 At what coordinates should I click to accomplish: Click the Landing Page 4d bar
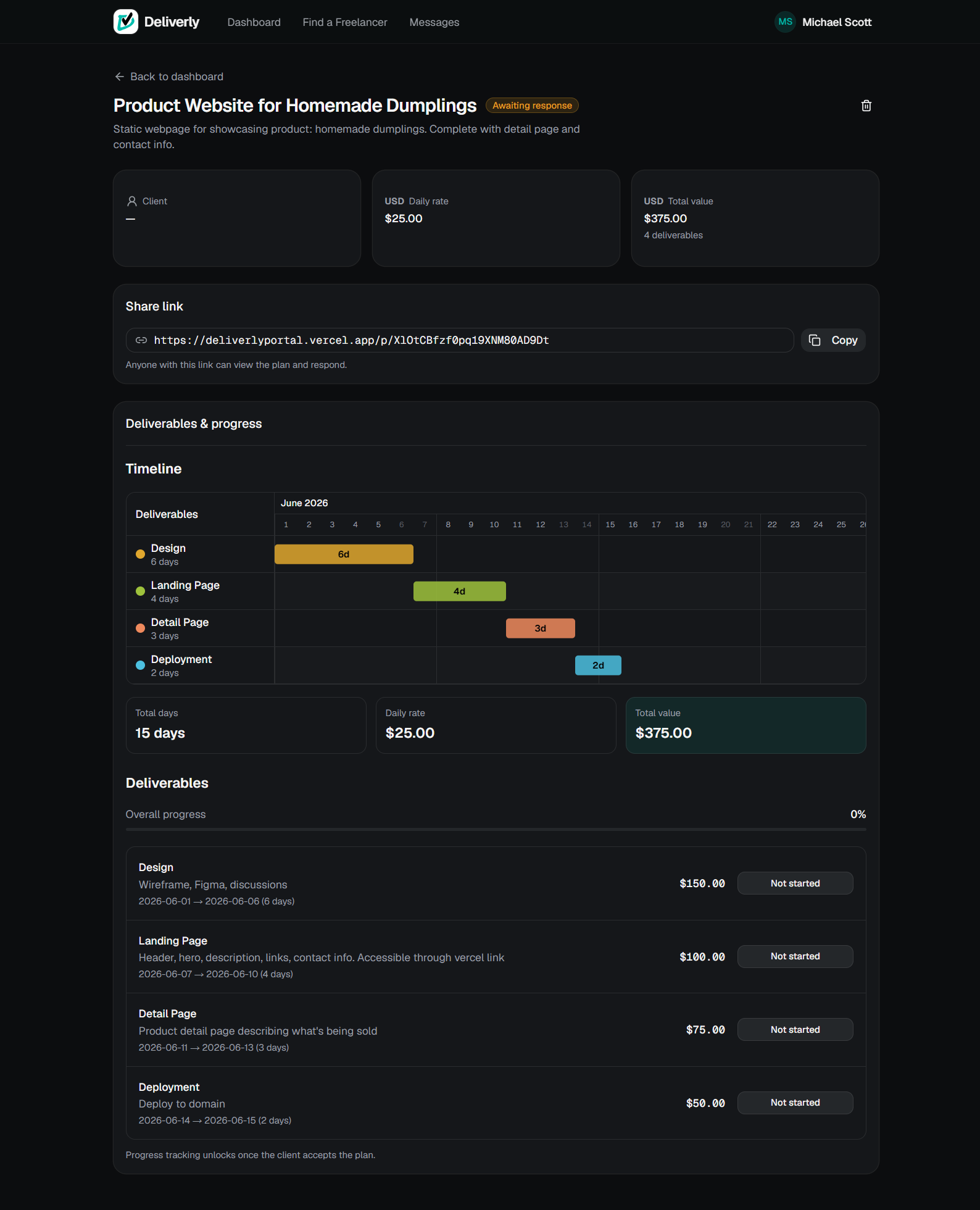(460, 591)
